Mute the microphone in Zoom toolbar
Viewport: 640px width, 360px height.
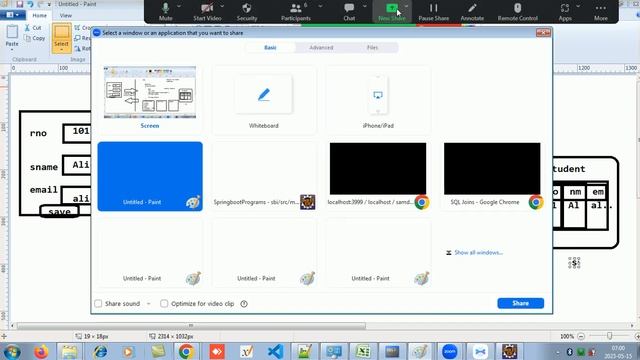click(x=165, y=11)
